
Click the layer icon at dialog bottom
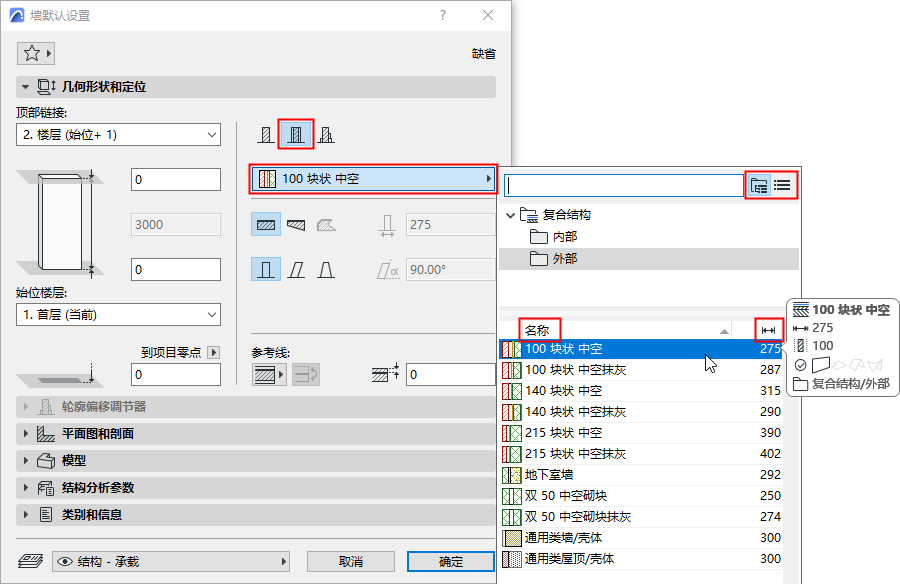click(x=30, y=561)
